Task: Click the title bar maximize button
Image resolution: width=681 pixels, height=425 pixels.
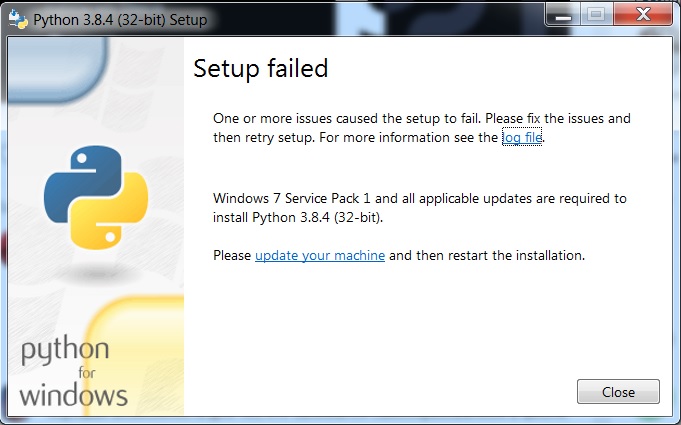Action: tap(596, 15)
